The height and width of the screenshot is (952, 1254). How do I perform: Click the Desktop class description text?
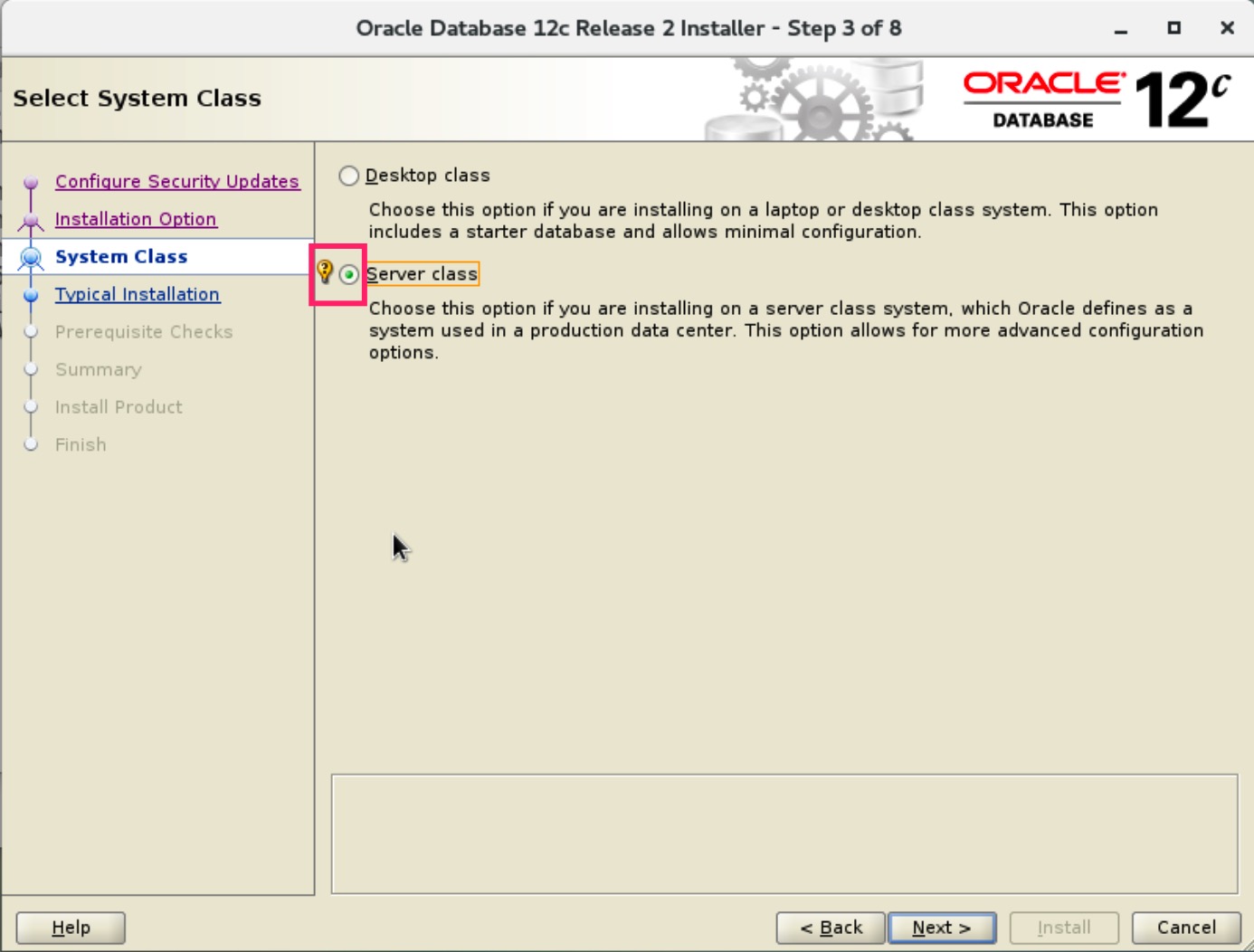click(x=763, y=221)
